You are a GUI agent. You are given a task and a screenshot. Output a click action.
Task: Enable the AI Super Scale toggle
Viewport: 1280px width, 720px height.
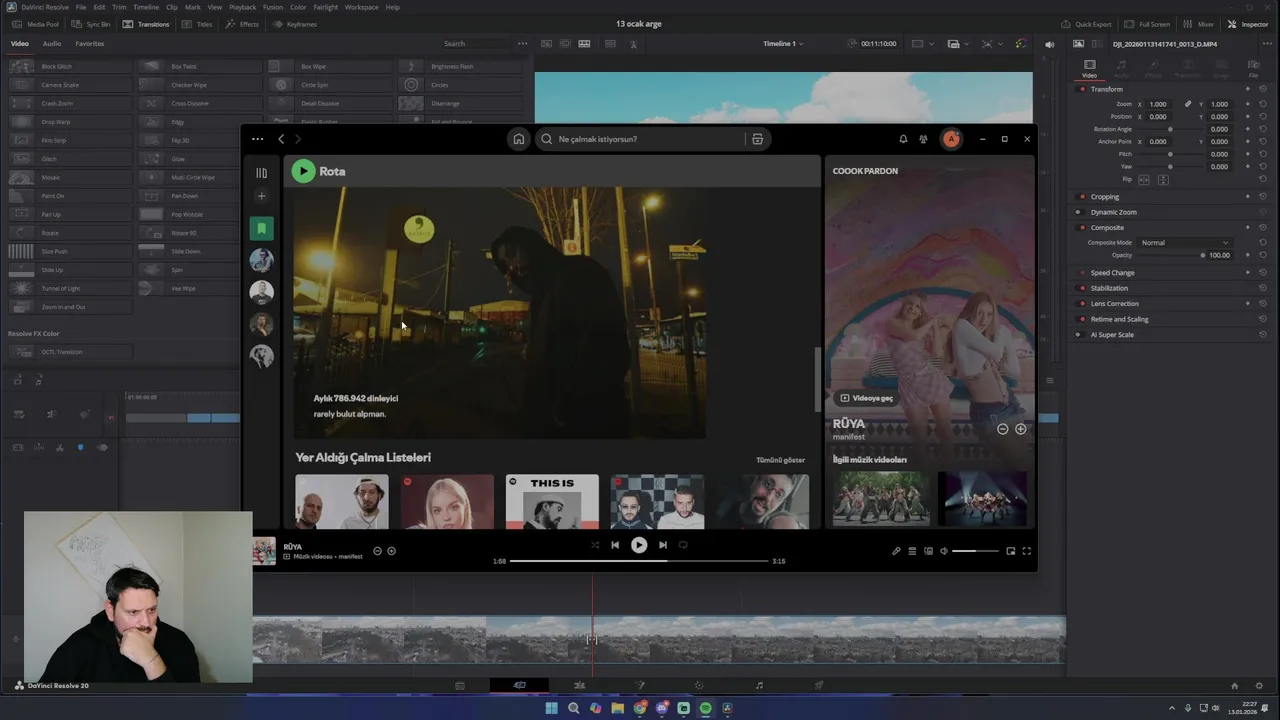pyautogui.click(x=1082, y=335)
